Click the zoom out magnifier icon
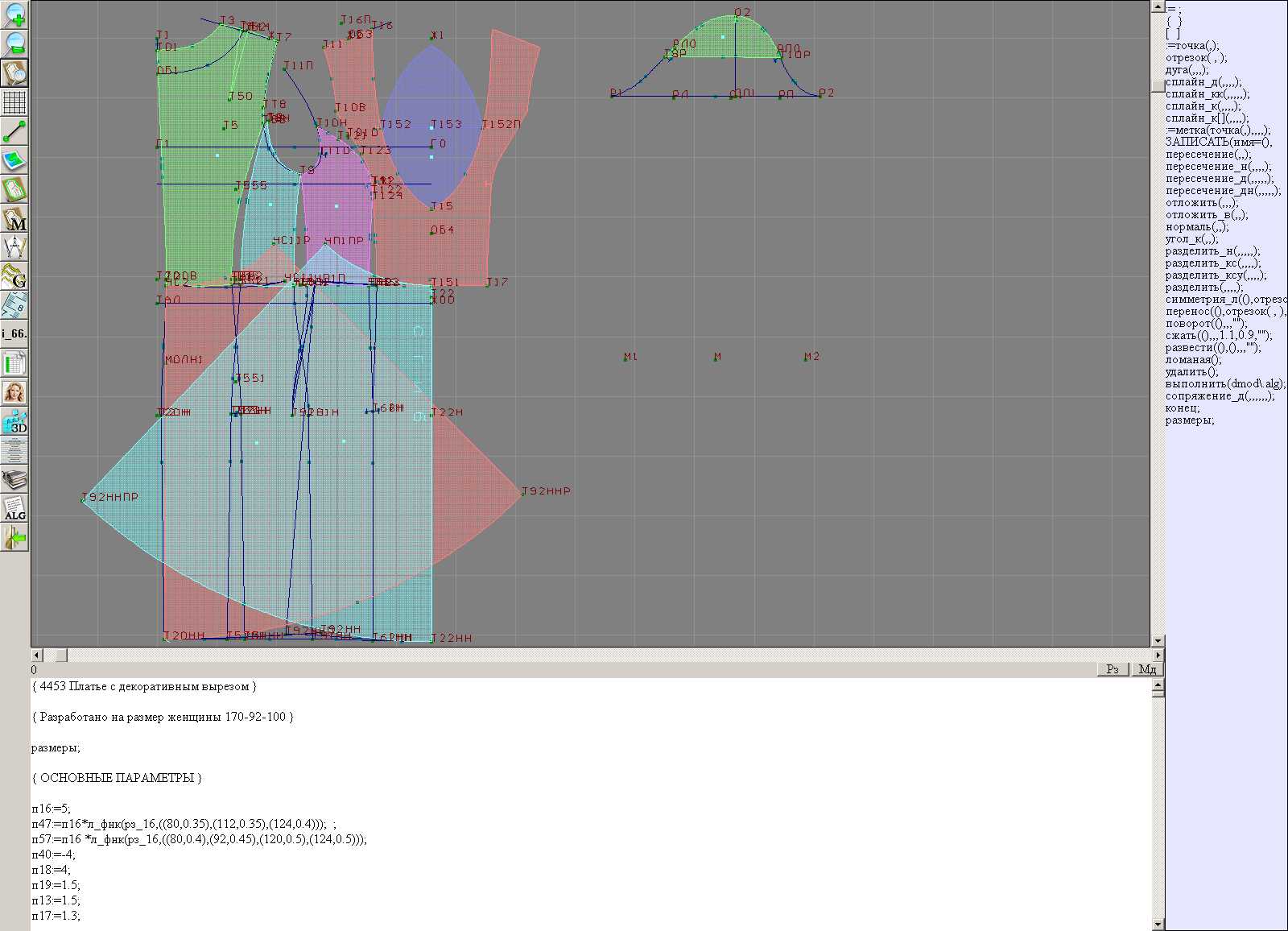 pyautogui.click(x=14, y=43)
